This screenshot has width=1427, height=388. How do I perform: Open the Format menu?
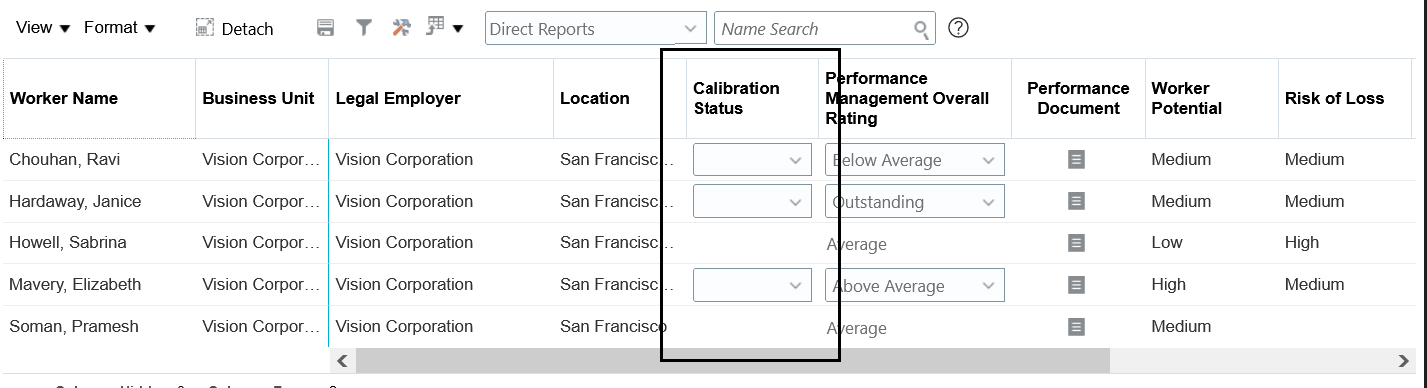click(x=120, y=28)
